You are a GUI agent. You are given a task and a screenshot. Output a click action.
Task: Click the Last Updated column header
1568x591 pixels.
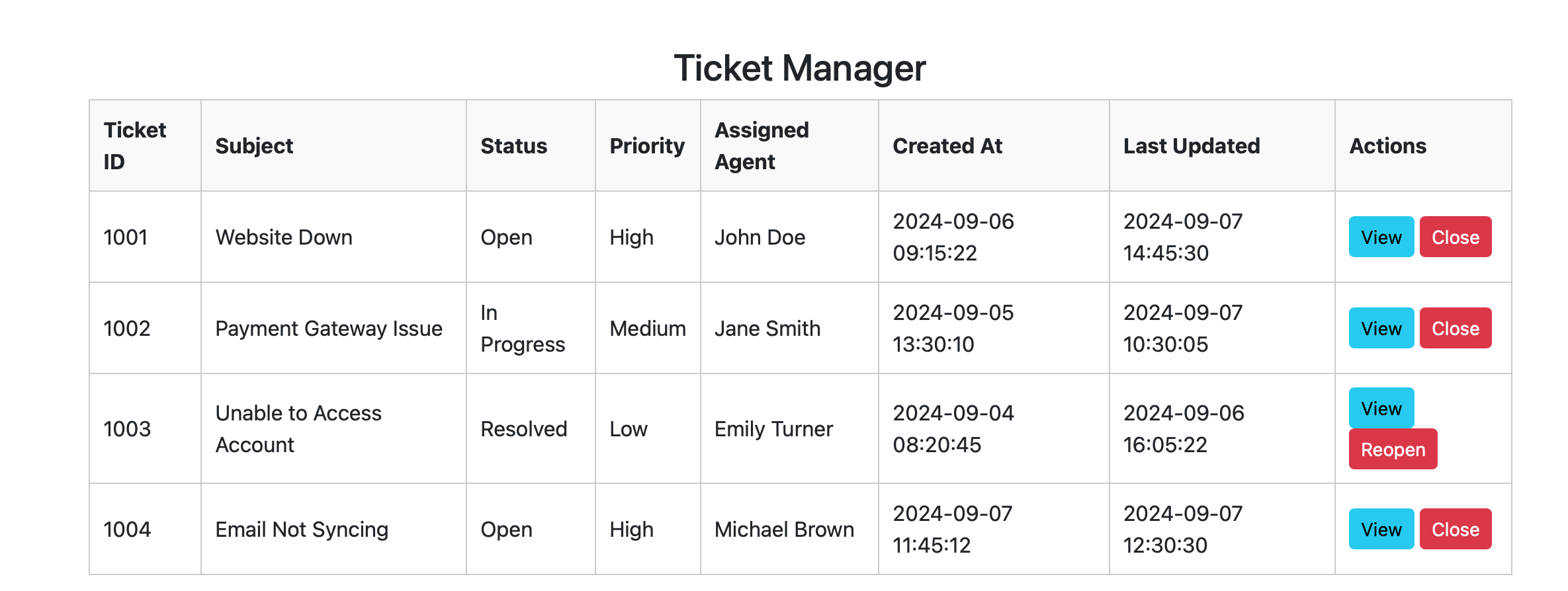pos(1191,145)
